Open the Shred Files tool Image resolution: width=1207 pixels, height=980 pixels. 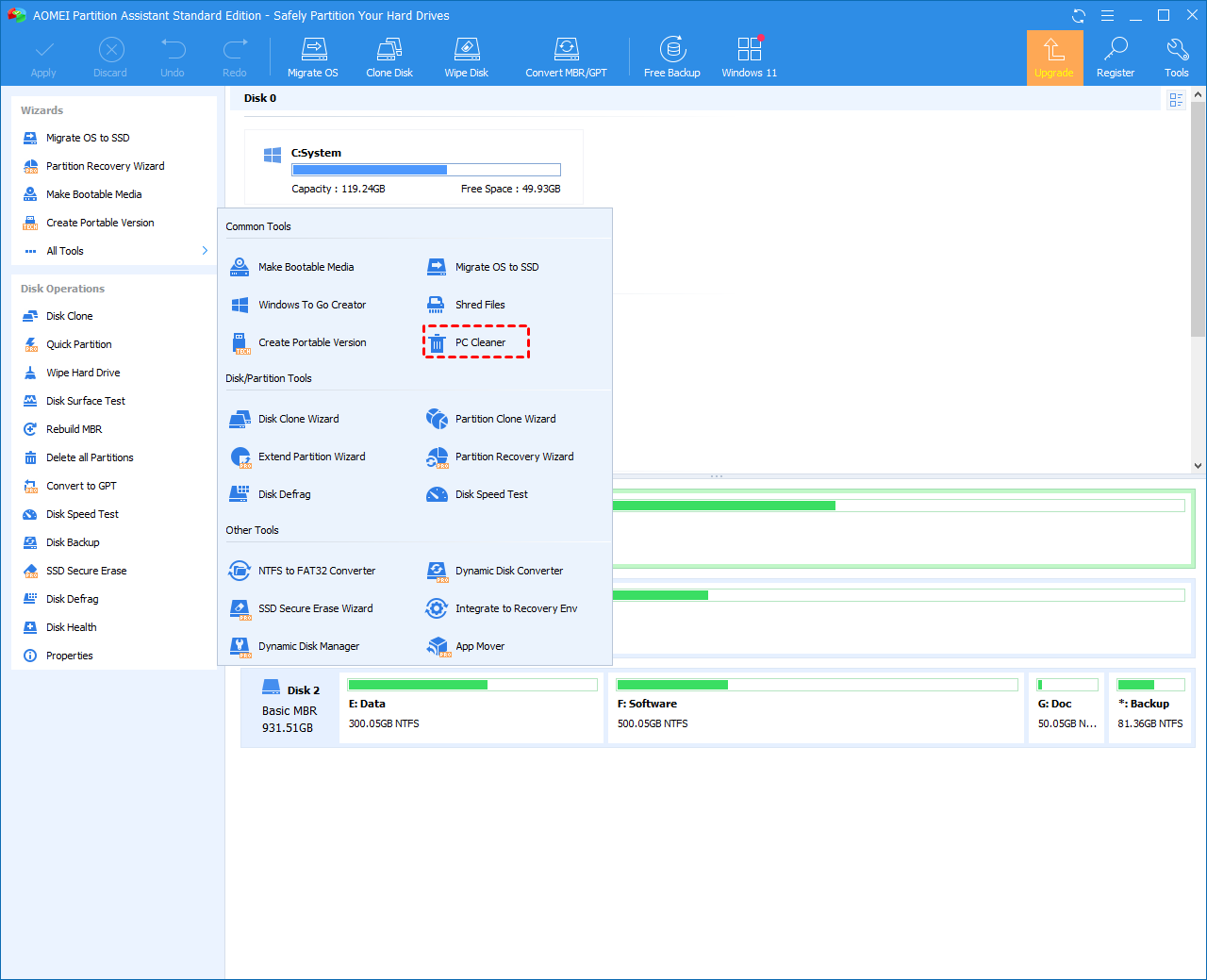(467, 305)
